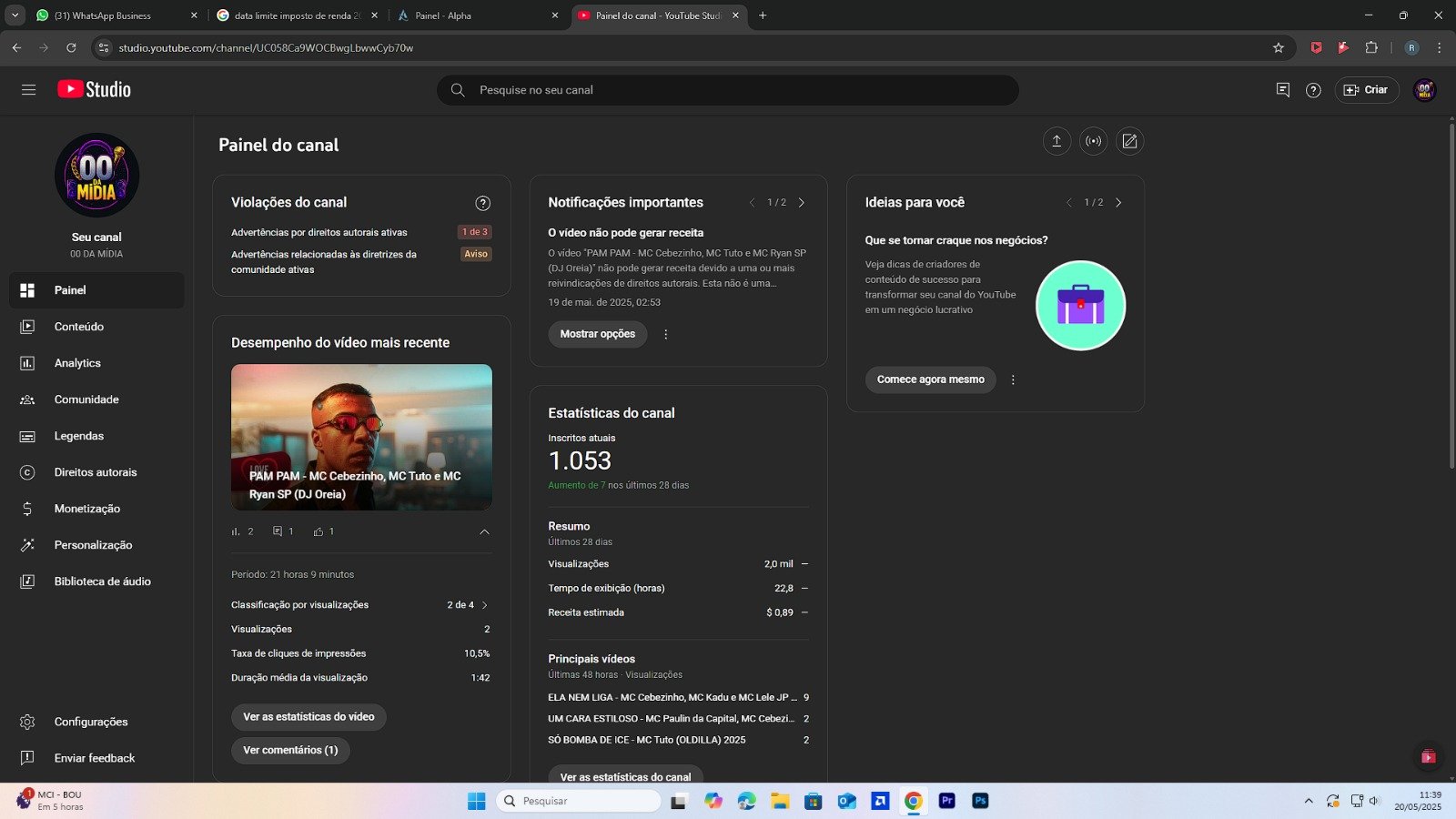Open the PAM PAM video thumbnail
Image resolution: width=1456 pixels, height=819 pixels.
361,437
